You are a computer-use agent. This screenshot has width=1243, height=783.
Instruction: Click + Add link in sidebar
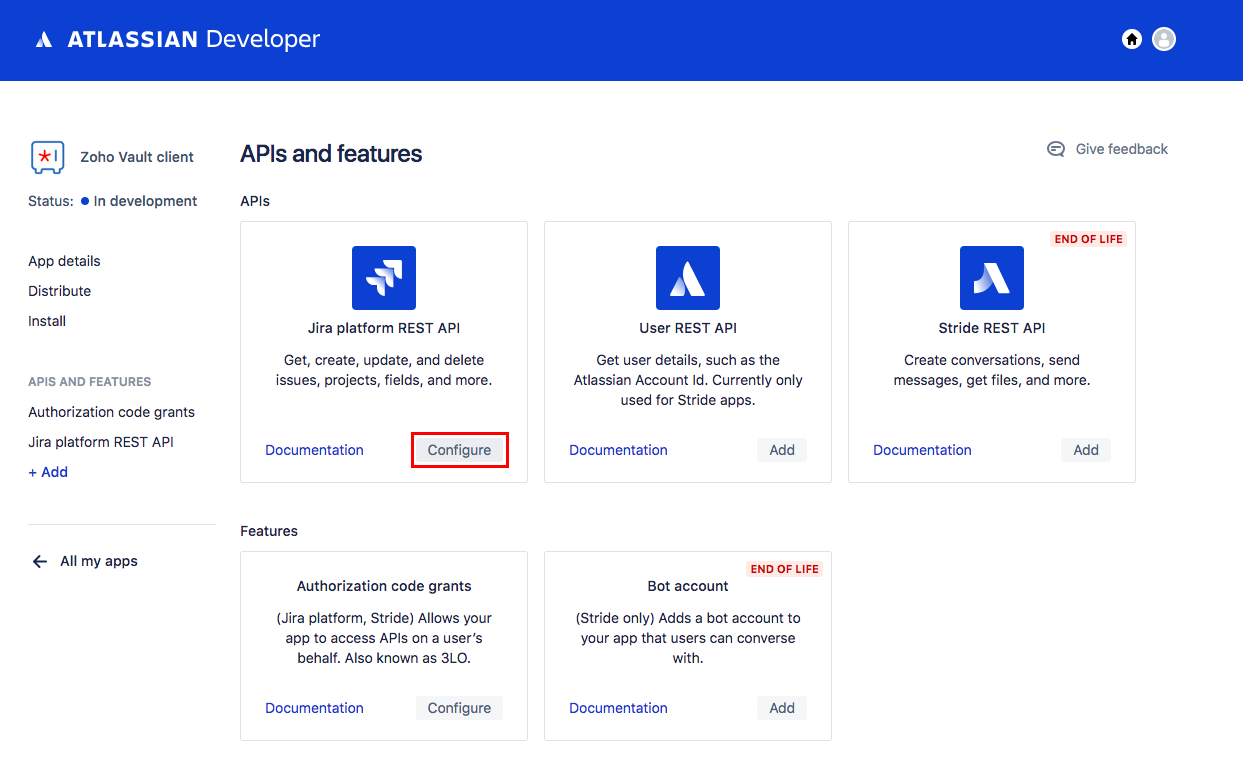click(48, 472)
